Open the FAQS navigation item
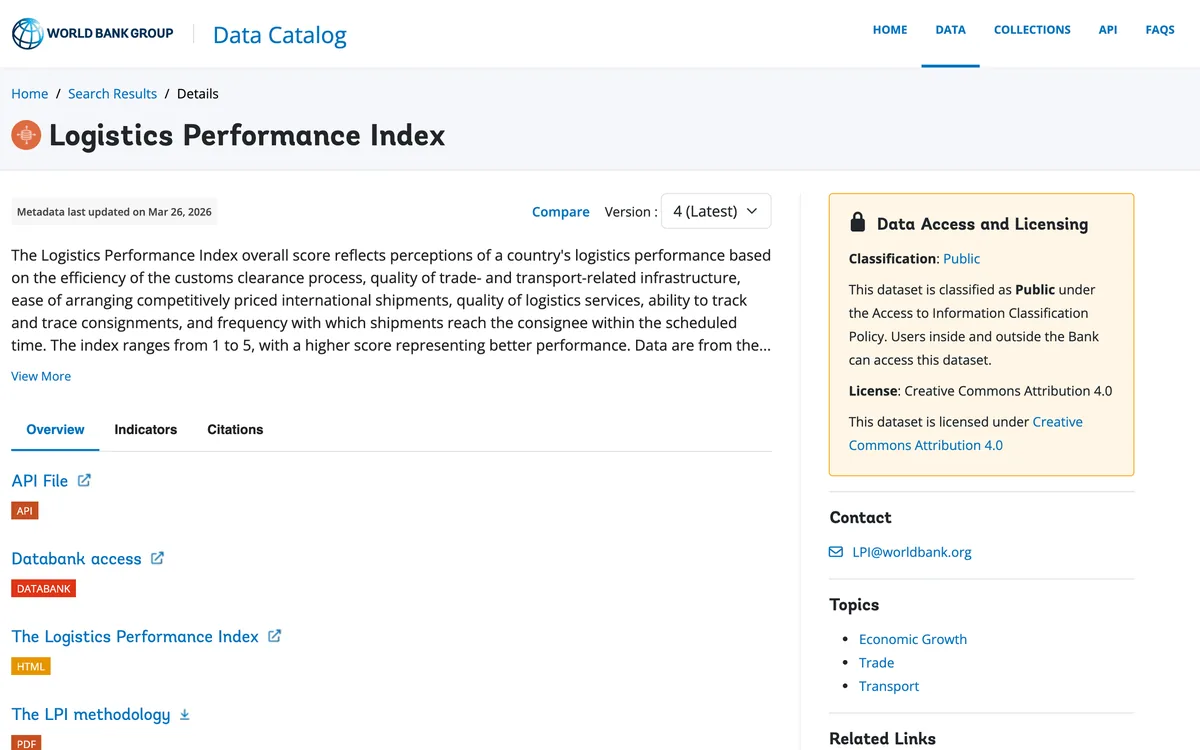Viewport: 1200px width, 750px height. pos(1160,30)
